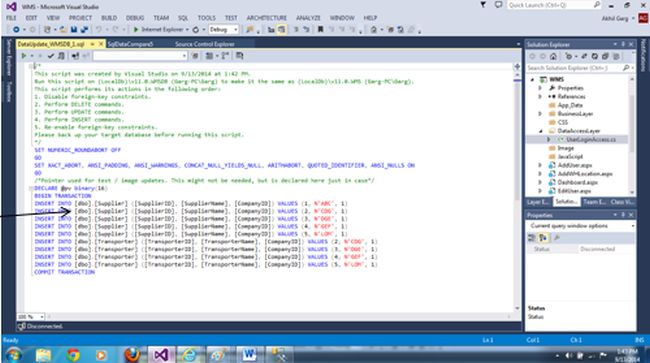Click the Categorized icon in Properties panel
The height and width of the screenshot is (363, 650).
[531, 237]
